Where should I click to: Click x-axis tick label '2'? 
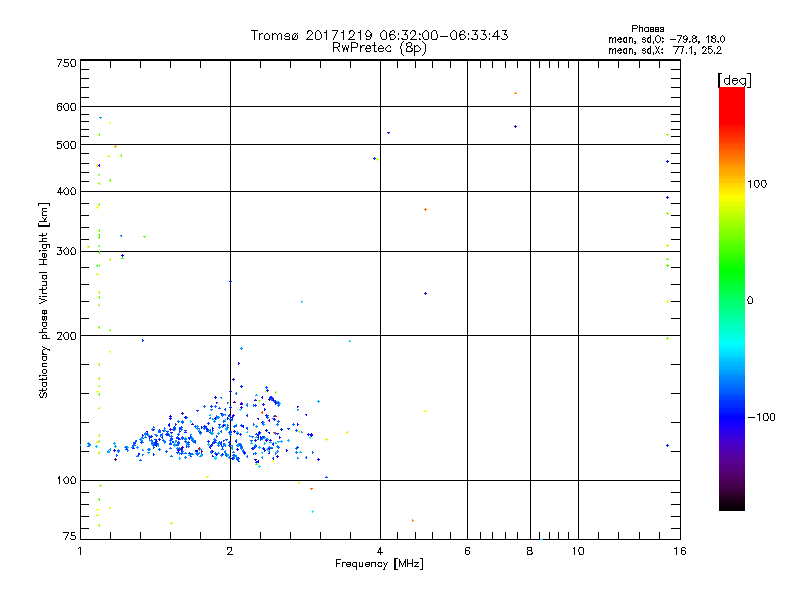(230, 551)
